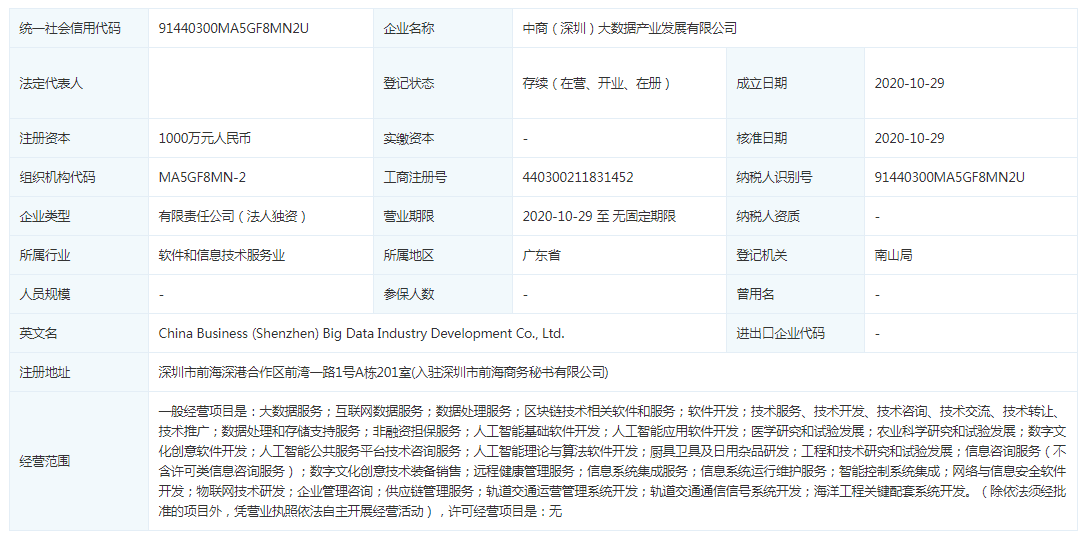Select the 2020-10-29 value beside 核准日期
Image resolution: width=1091 pixels, height=547 pixels.
click(909, 138)
